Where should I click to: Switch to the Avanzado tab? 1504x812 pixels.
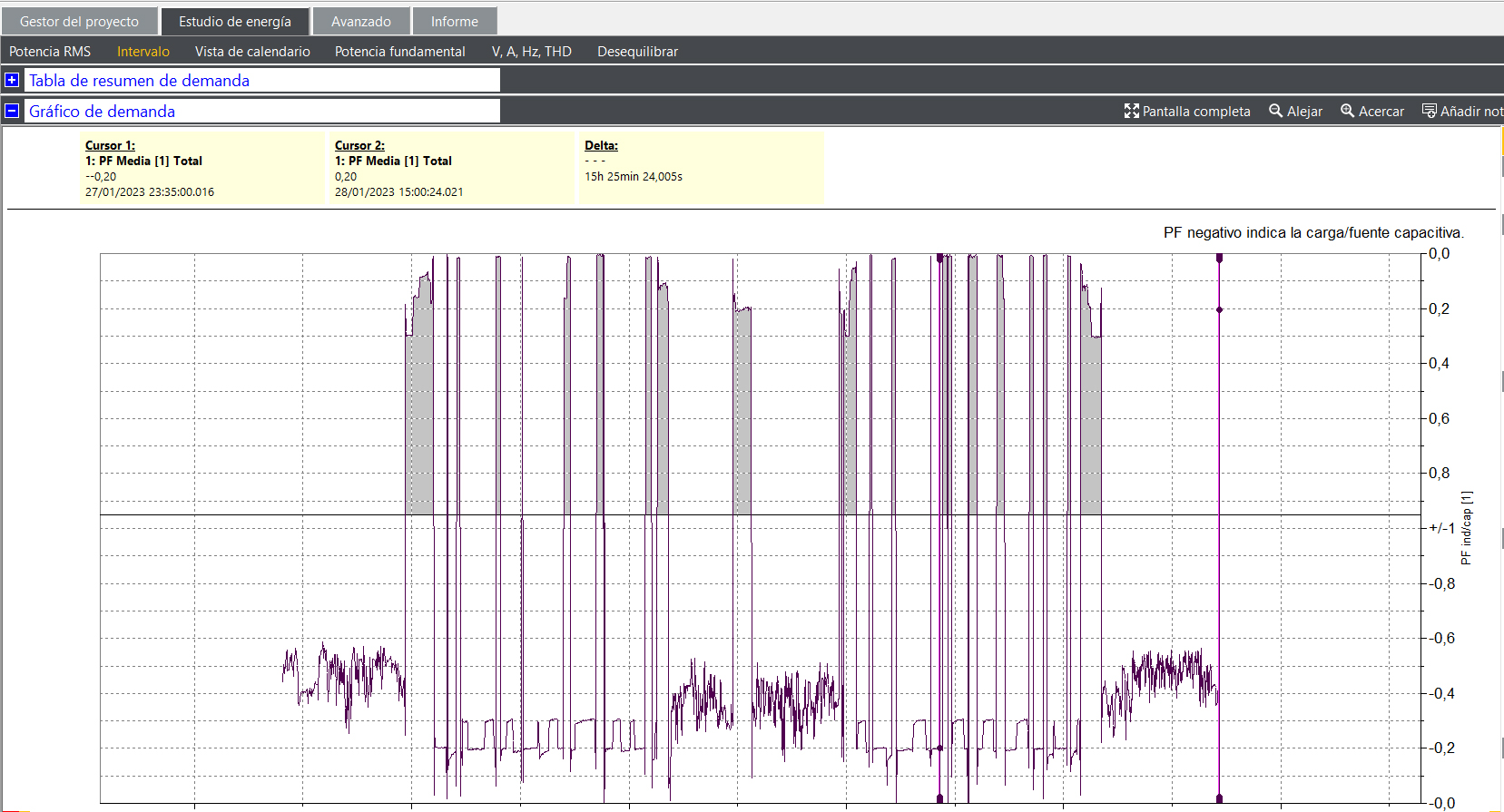point(360,22)
